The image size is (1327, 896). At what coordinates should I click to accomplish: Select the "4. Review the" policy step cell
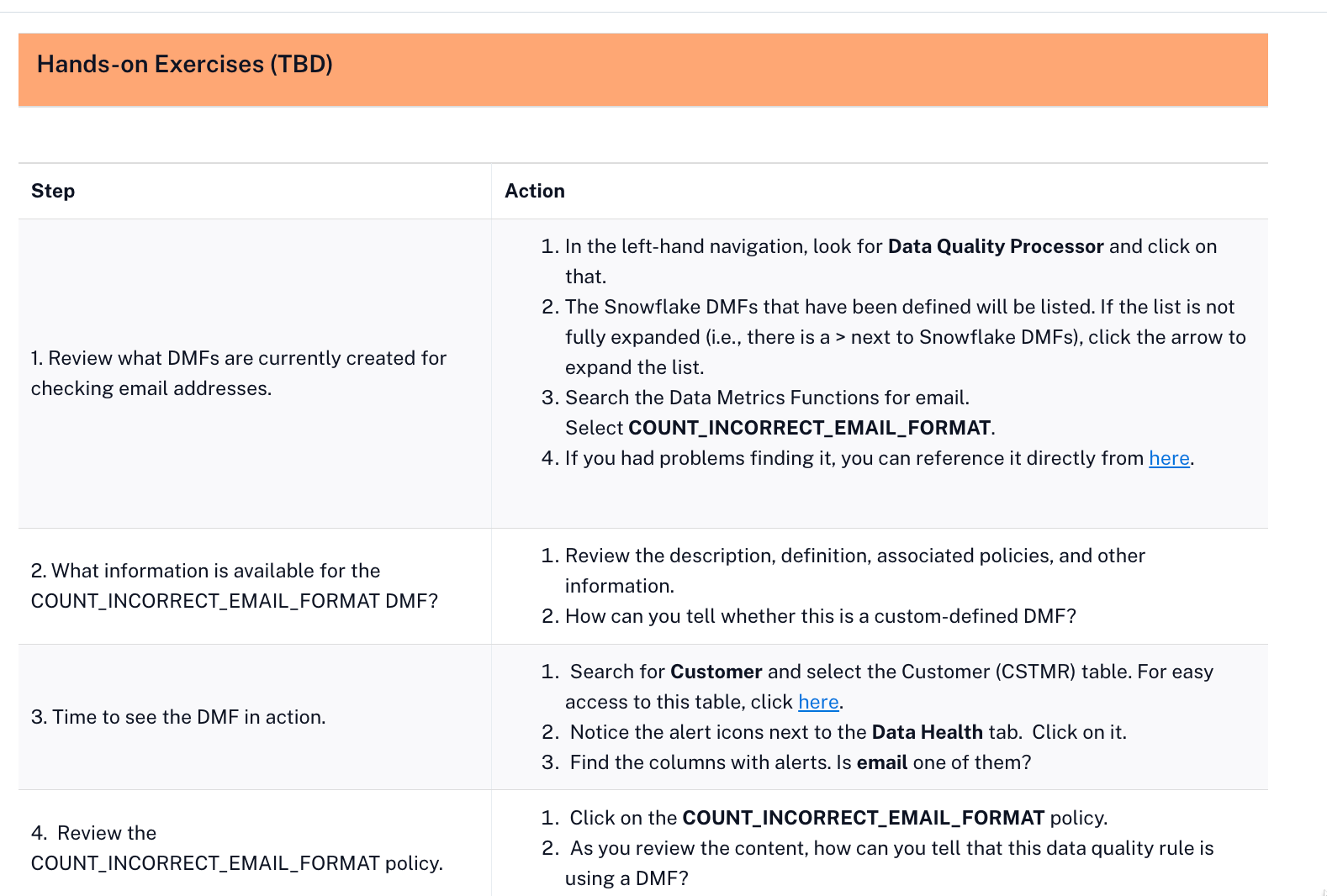(x=236, y=848)
